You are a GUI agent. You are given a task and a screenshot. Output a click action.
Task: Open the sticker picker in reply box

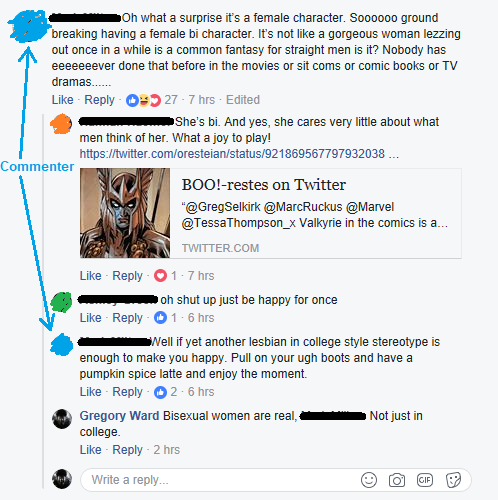point(453,480)
